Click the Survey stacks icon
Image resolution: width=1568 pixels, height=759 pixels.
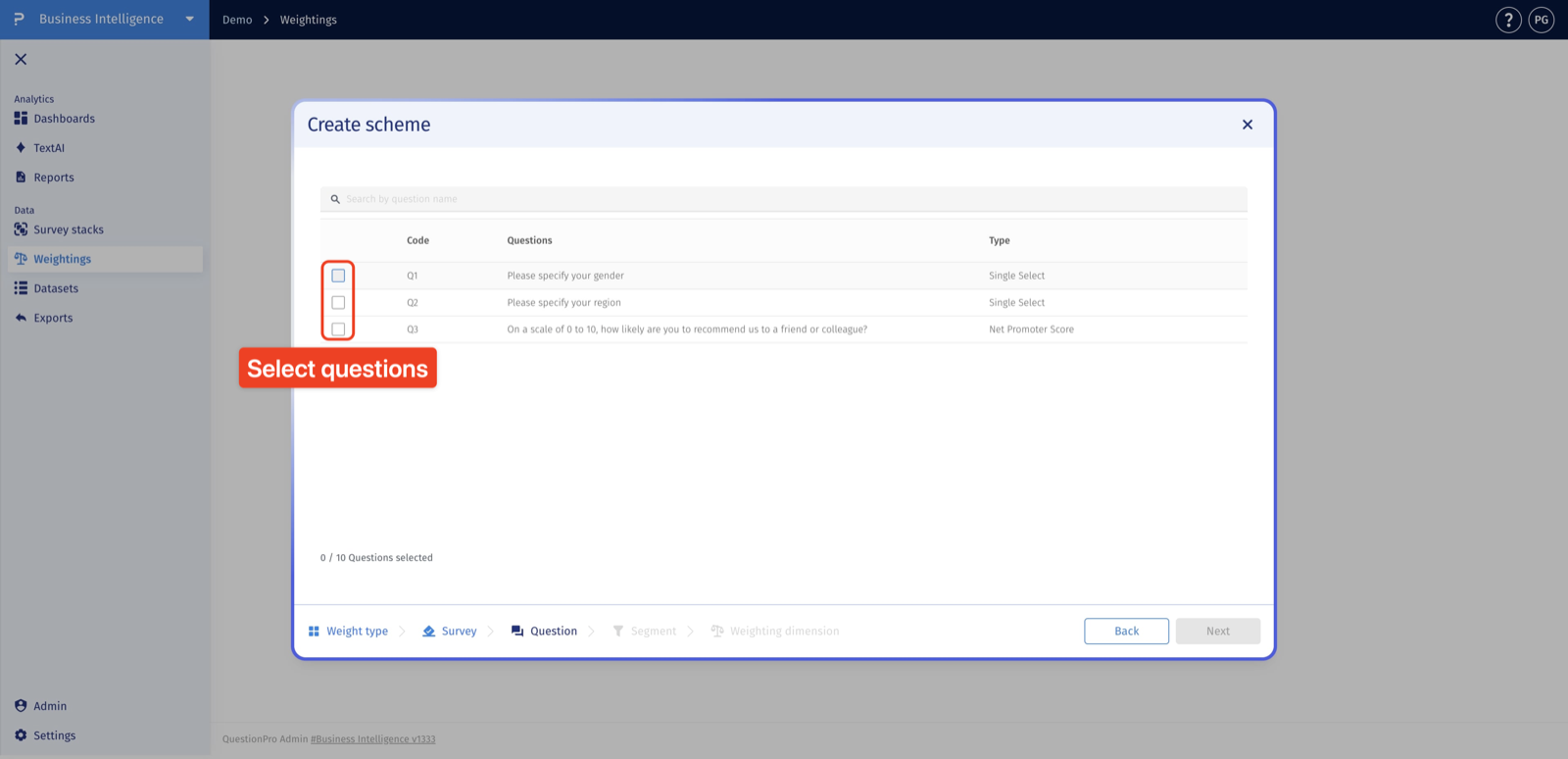[21, 229]
